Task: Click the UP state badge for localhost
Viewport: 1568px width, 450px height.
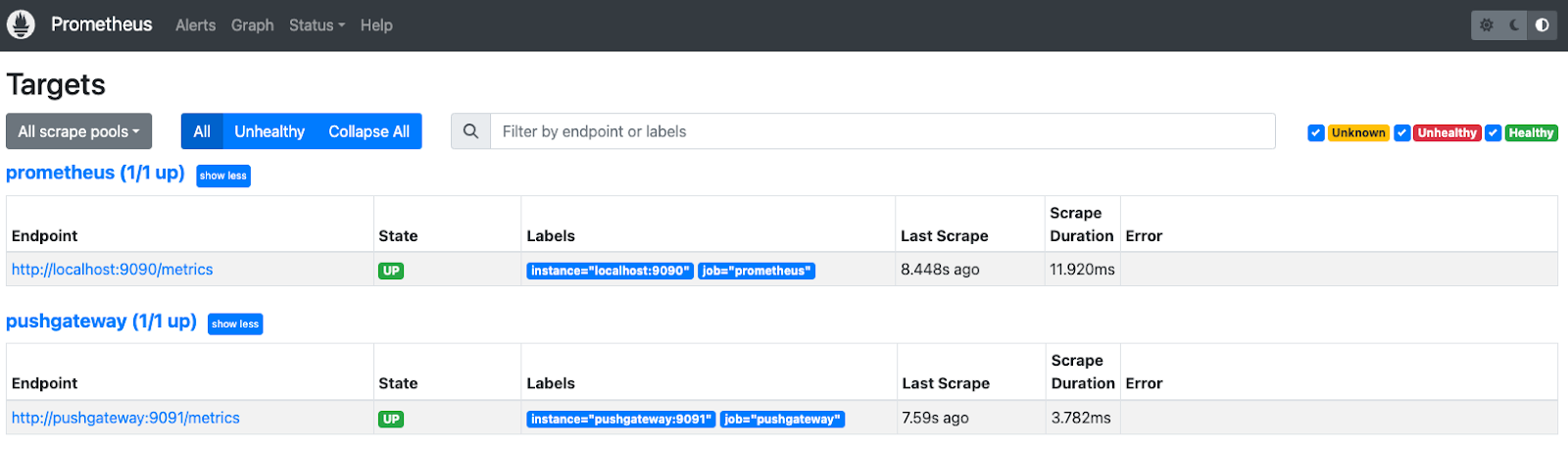Action: (x=391, y=271)
